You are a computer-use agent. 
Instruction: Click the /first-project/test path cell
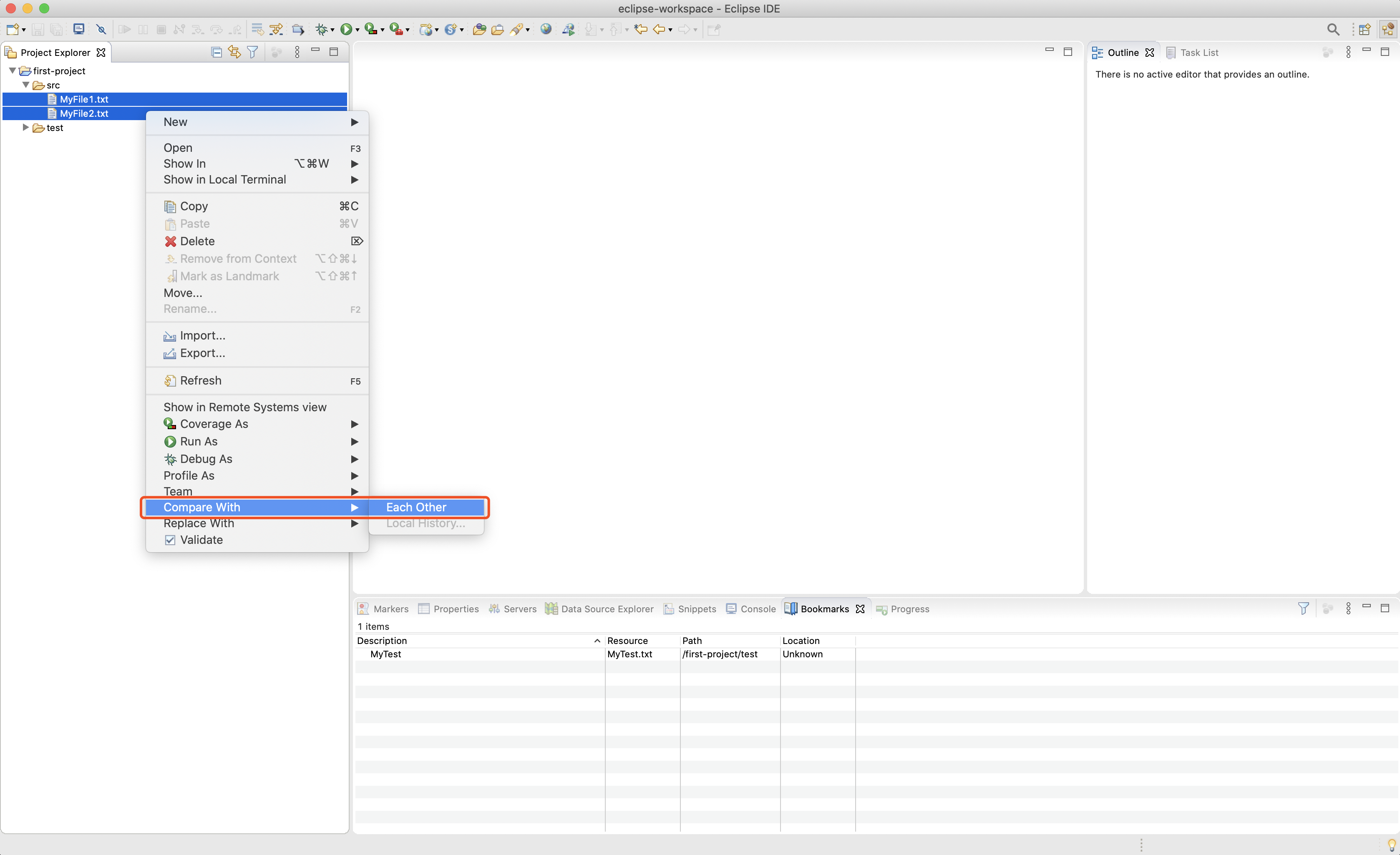[730, 654]
